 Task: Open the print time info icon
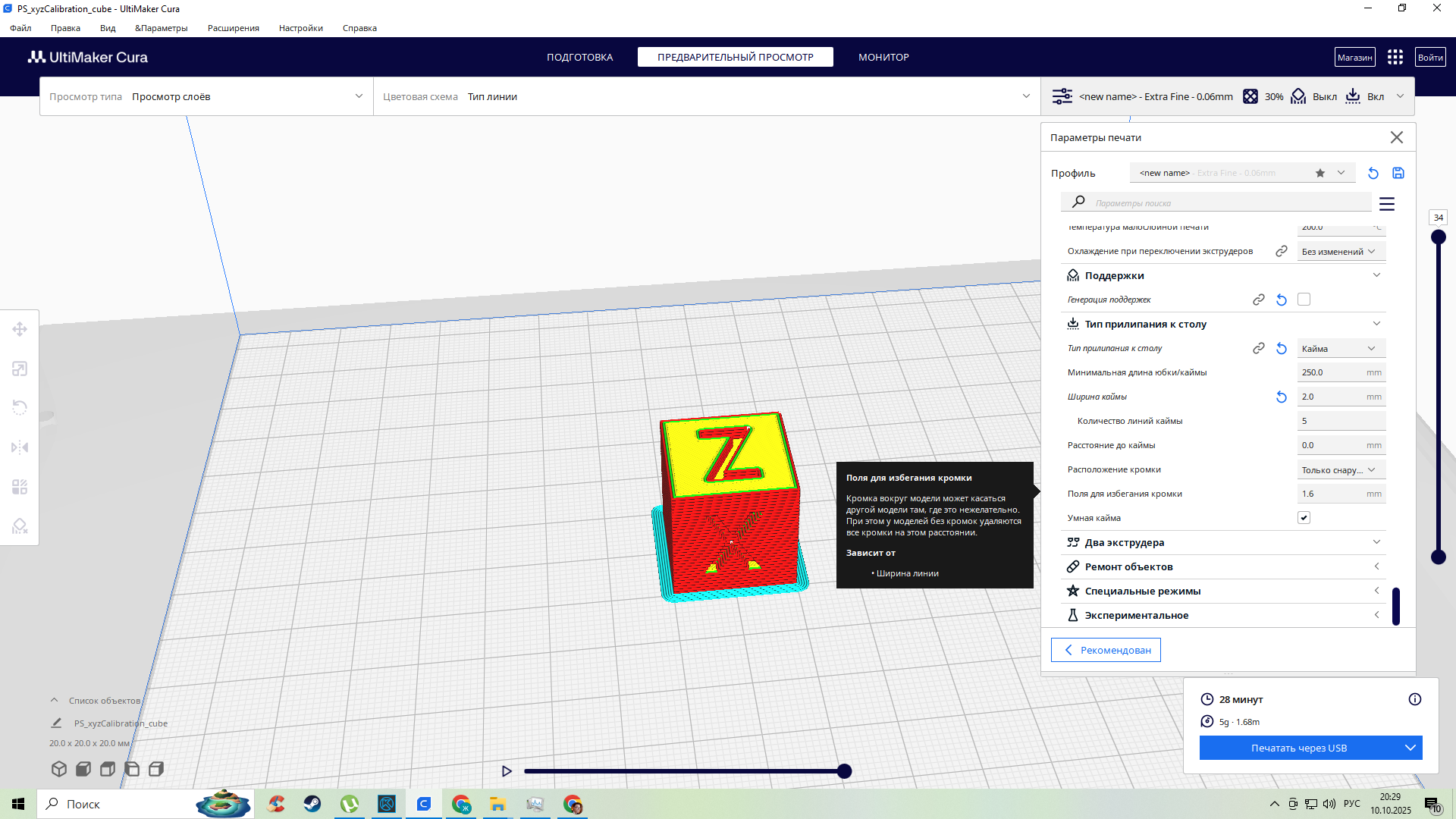click(1415, 699)
